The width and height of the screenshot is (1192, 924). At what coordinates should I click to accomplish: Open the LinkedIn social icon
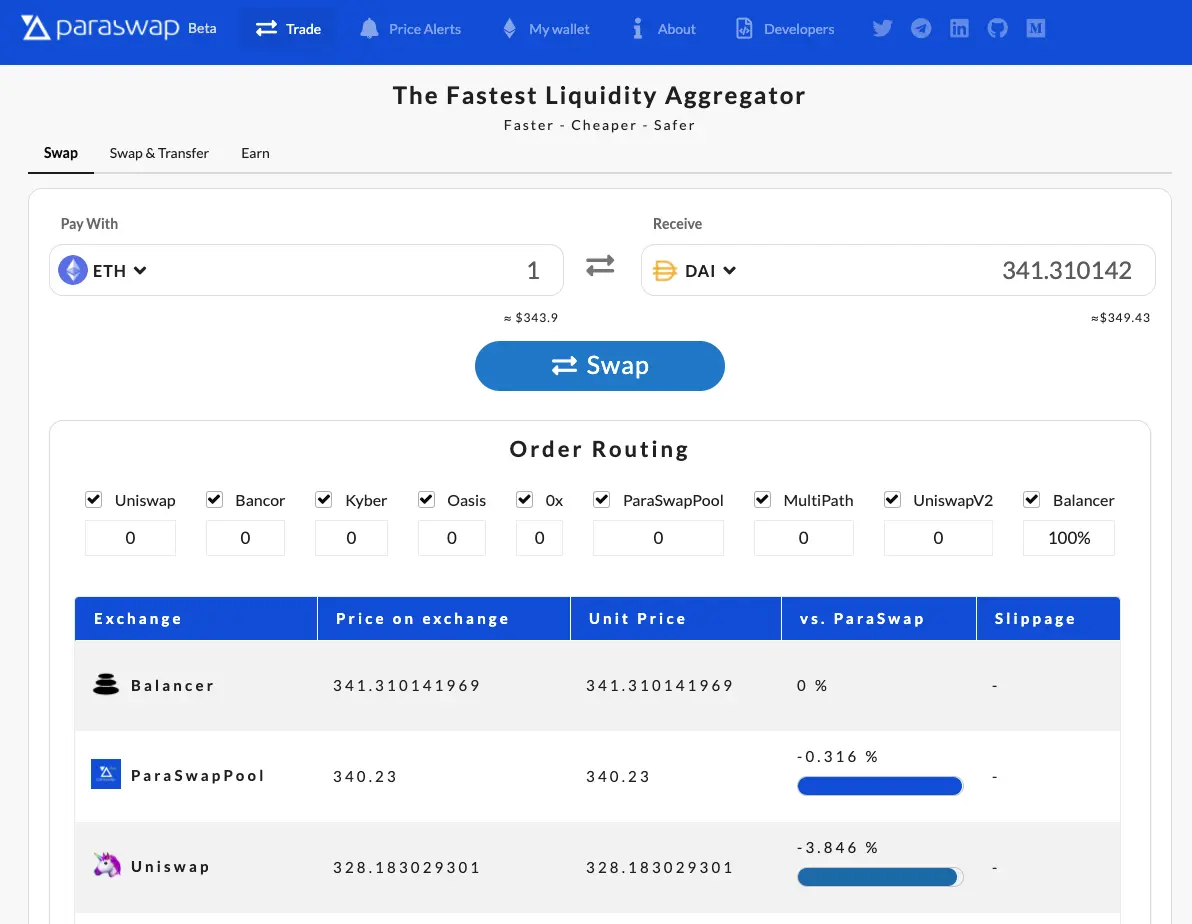tap(959, 29)
